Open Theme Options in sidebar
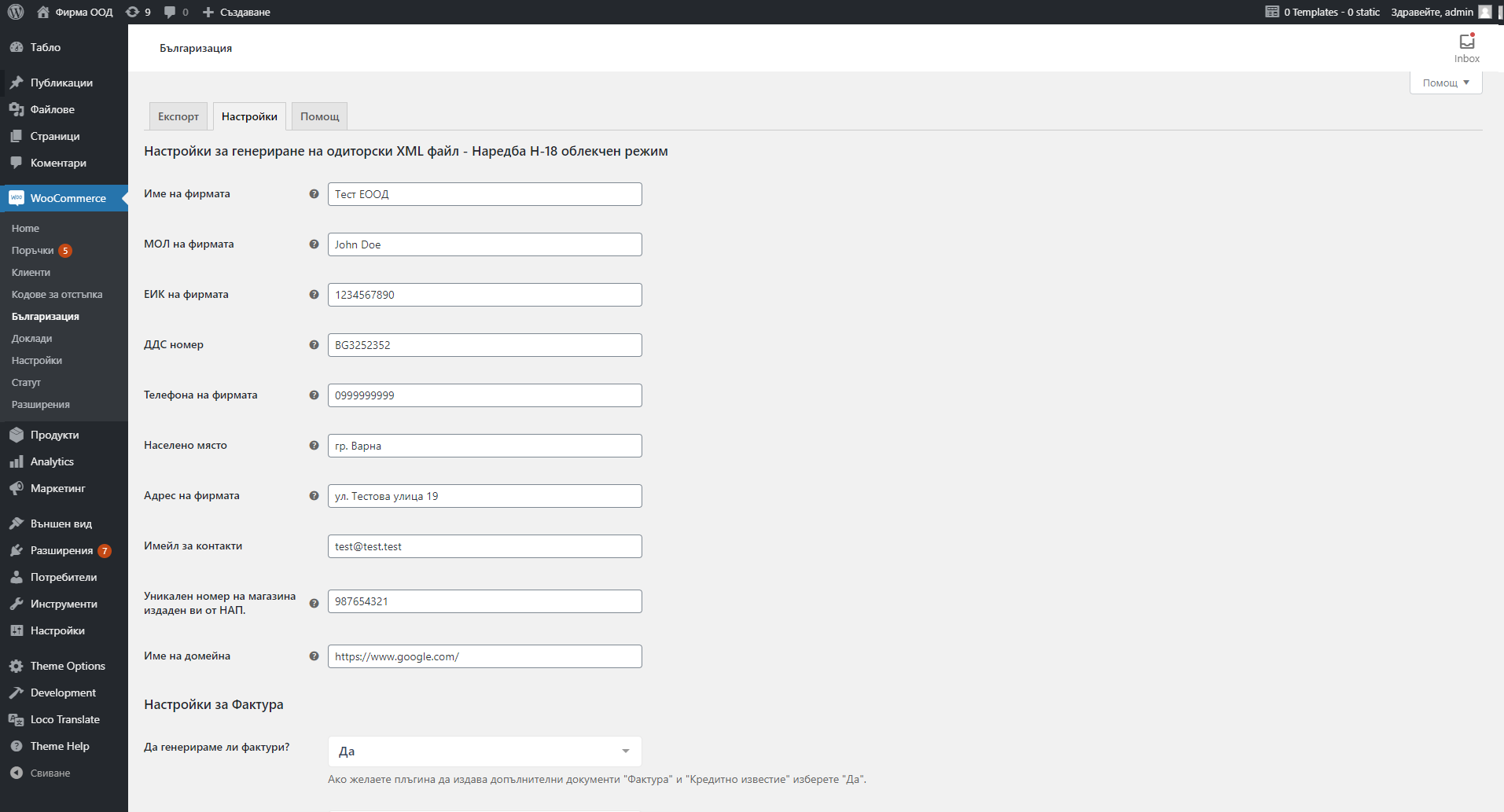The height and width of the screenshot is (812, 1504). pyautogui.click(x=64, y=666)
